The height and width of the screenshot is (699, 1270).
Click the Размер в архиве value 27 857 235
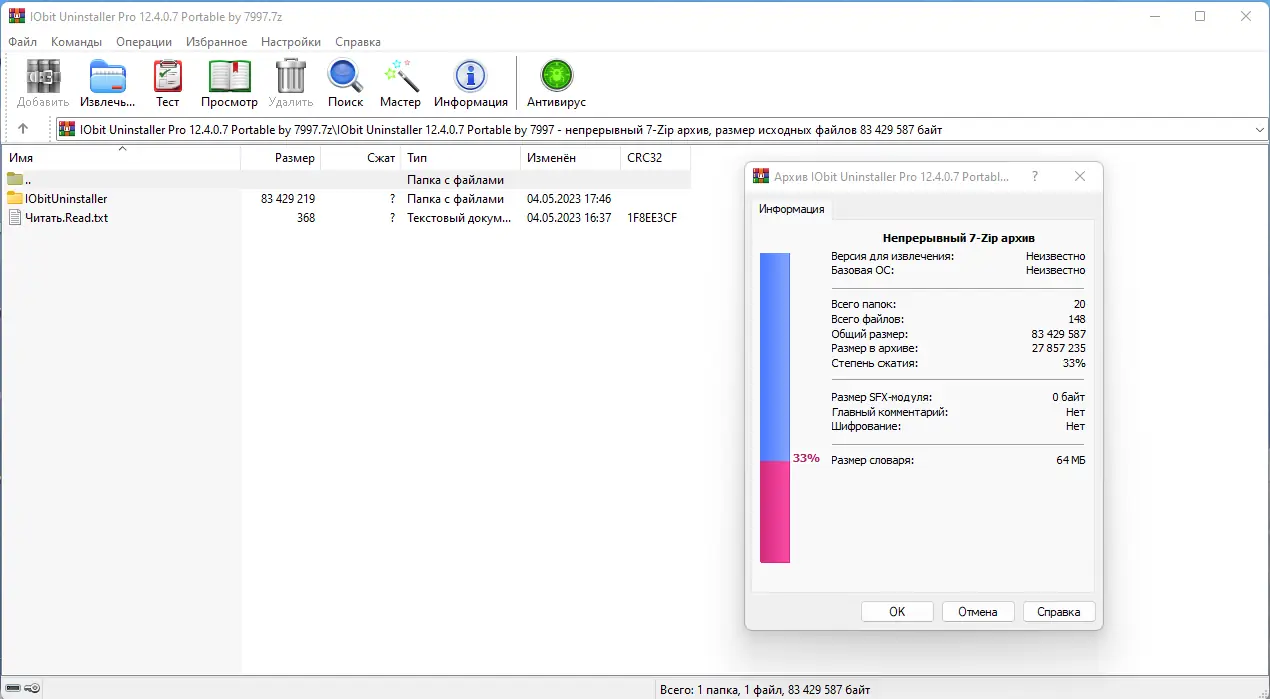(1058, 348)
